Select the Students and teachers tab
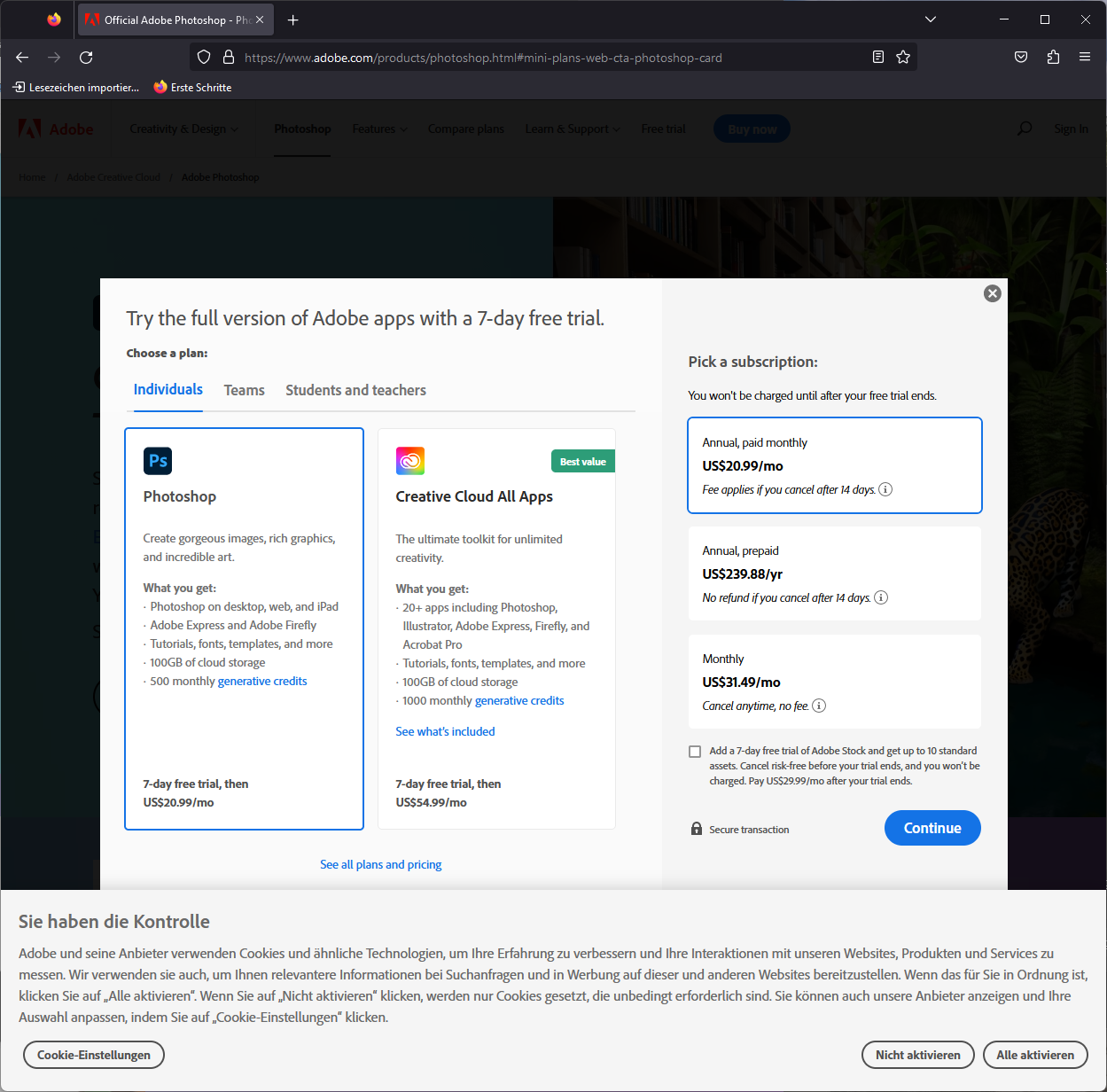This screenshot has height=1092, width=1107. pyautogui.click(x=355, y=390)
